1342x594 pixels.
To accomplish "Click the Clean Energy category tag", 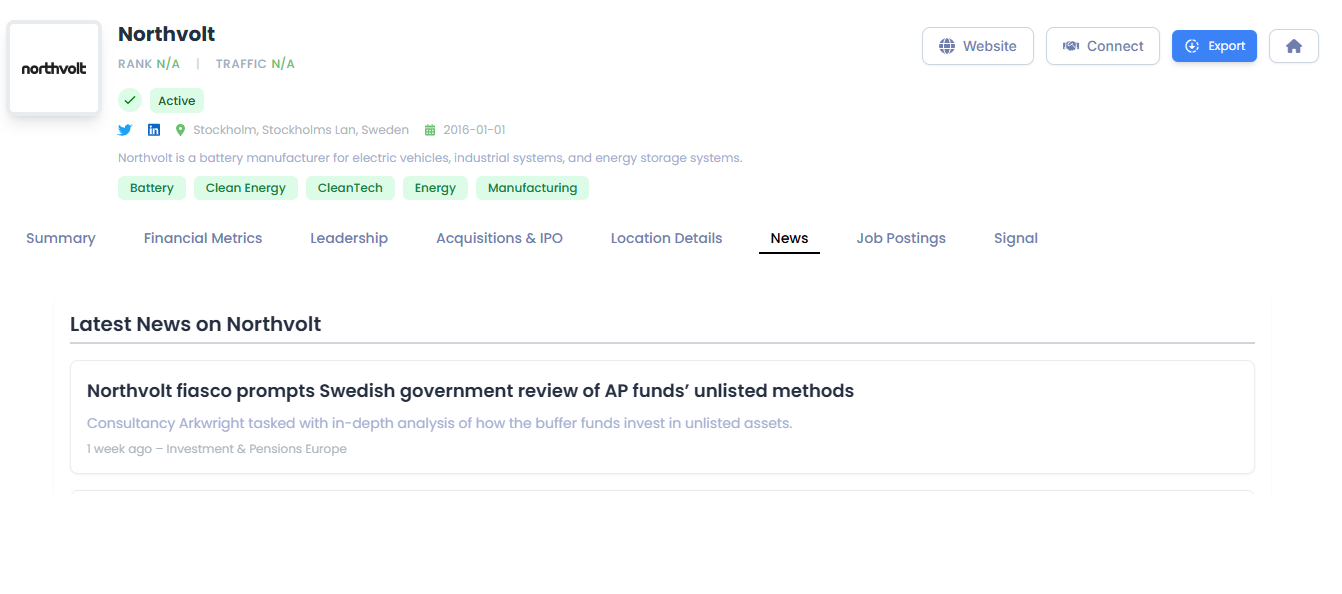I will coord(246,188).
